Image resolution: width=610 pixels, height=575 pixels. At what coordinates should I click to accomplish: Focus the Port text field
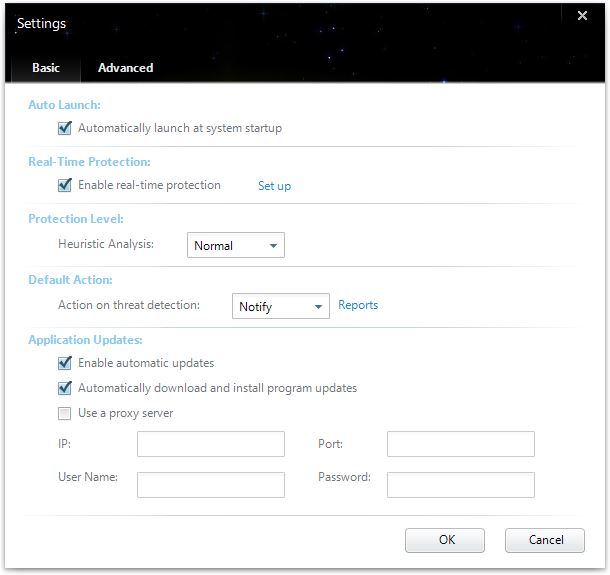pyautogui.click(x=460, y=444)
